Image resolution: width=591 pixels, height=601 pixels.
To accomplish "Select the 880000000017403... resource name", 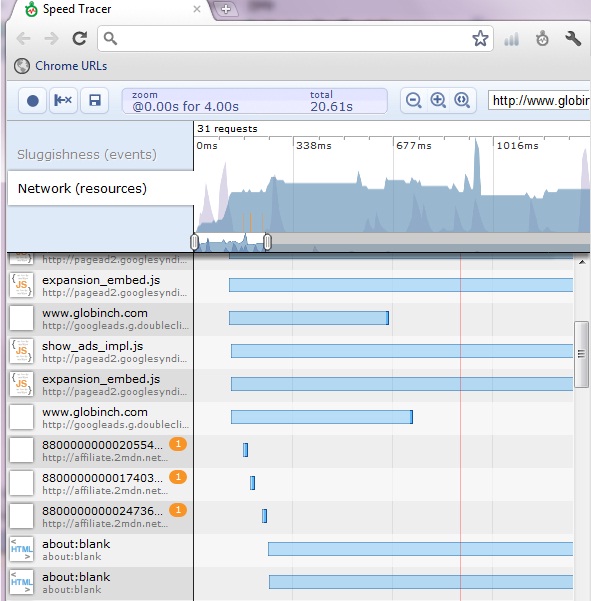I will (102, 478).
